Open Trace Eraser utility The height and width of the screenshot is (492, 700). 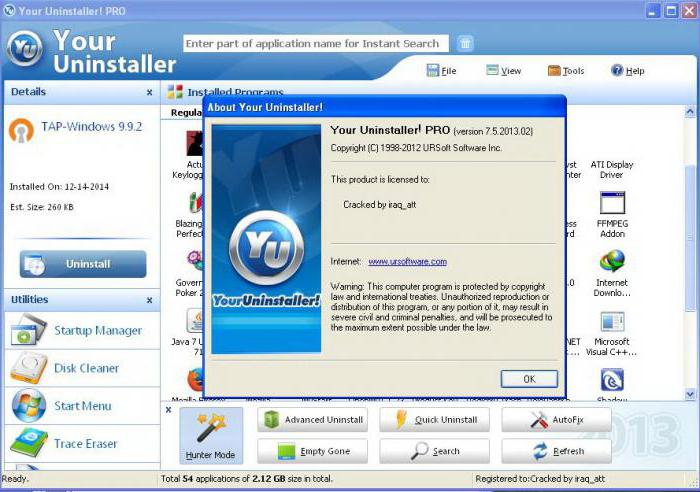(x=82, y=444)
